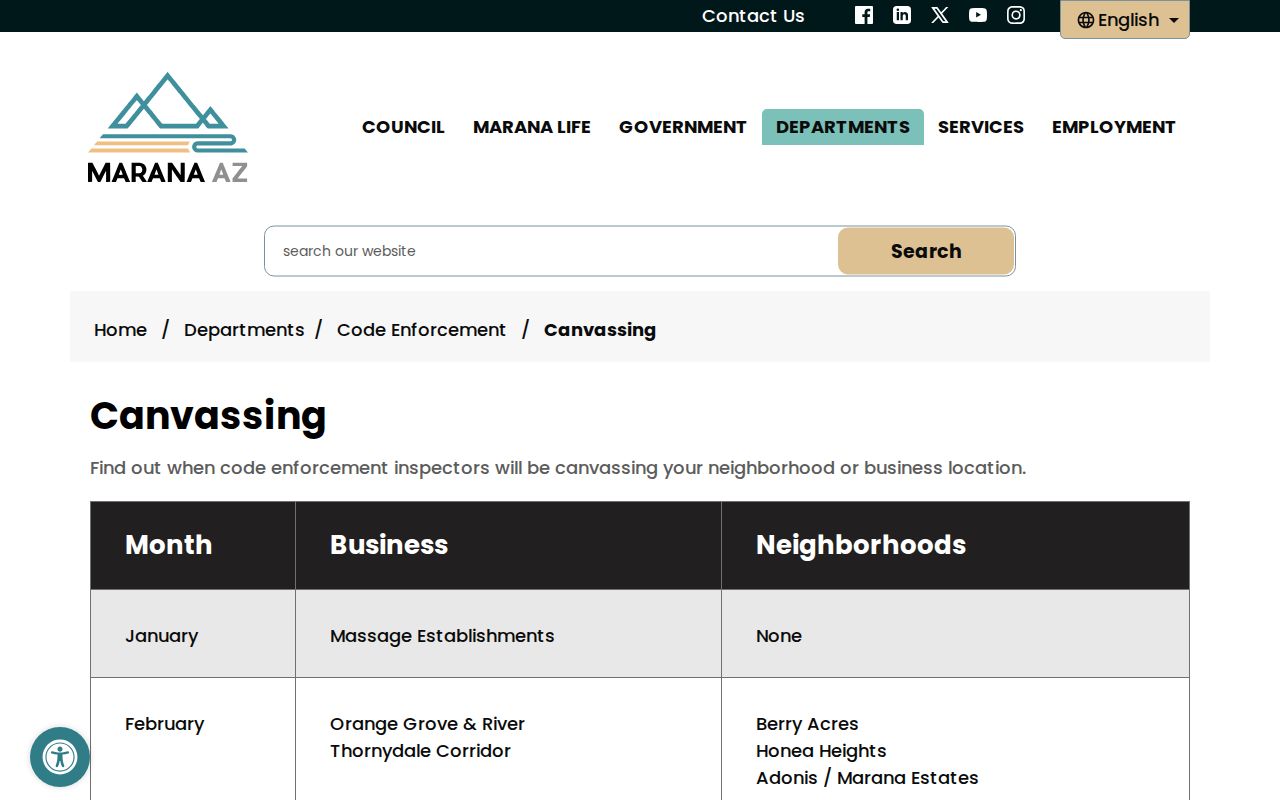Open the highlighted Departments menu
The width and height of the screenshot is (1280, 800).
[x=843, y=127]
